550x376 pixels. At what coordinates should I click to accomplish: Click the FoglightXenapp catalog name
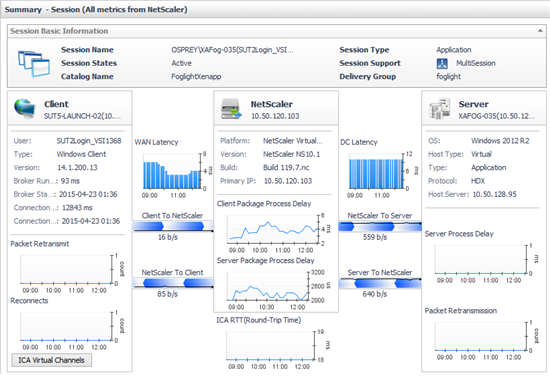(196, 76)
